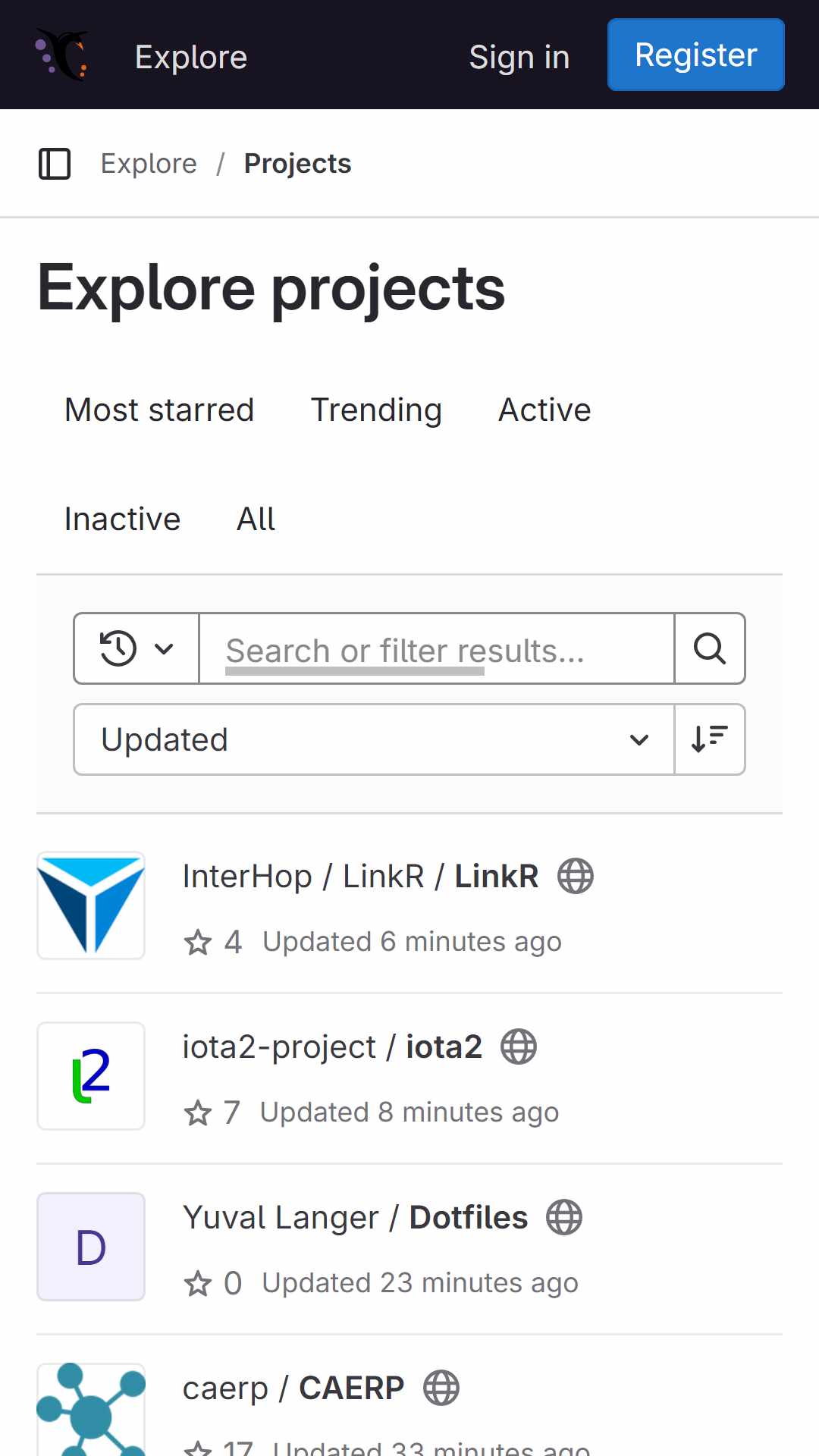
Task: Open recent searches history dropdown
Action: point(136,648)
